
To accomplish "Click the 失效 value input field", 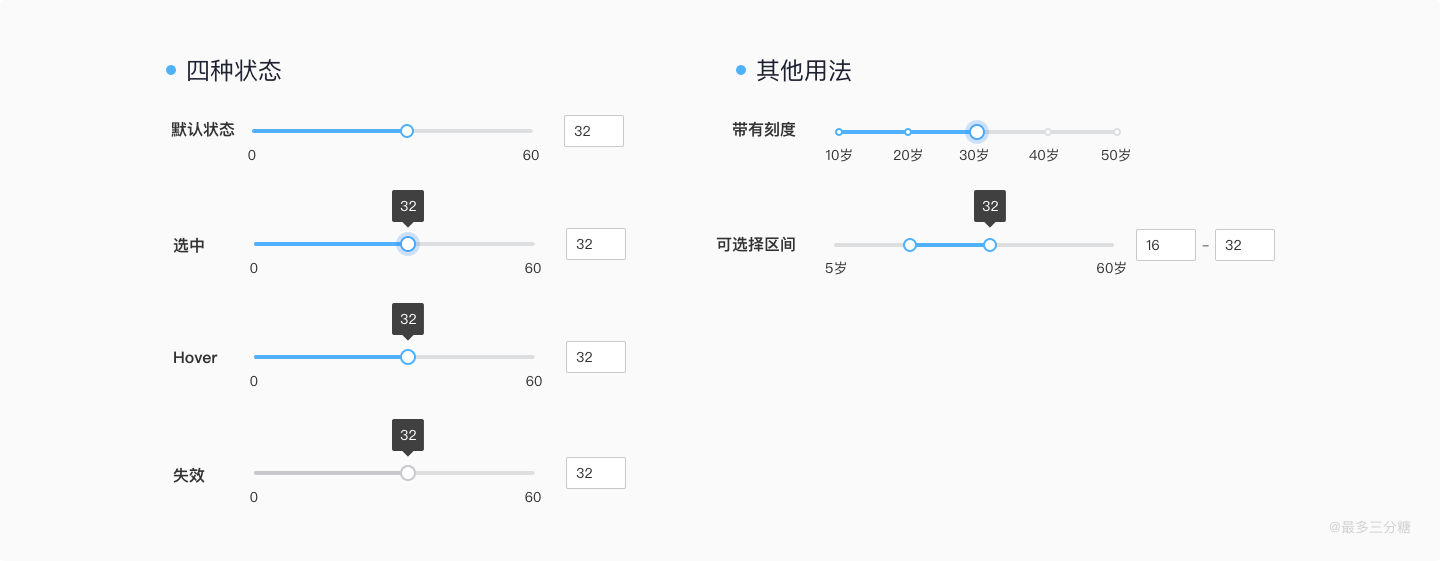I will (x=596, y=473).
